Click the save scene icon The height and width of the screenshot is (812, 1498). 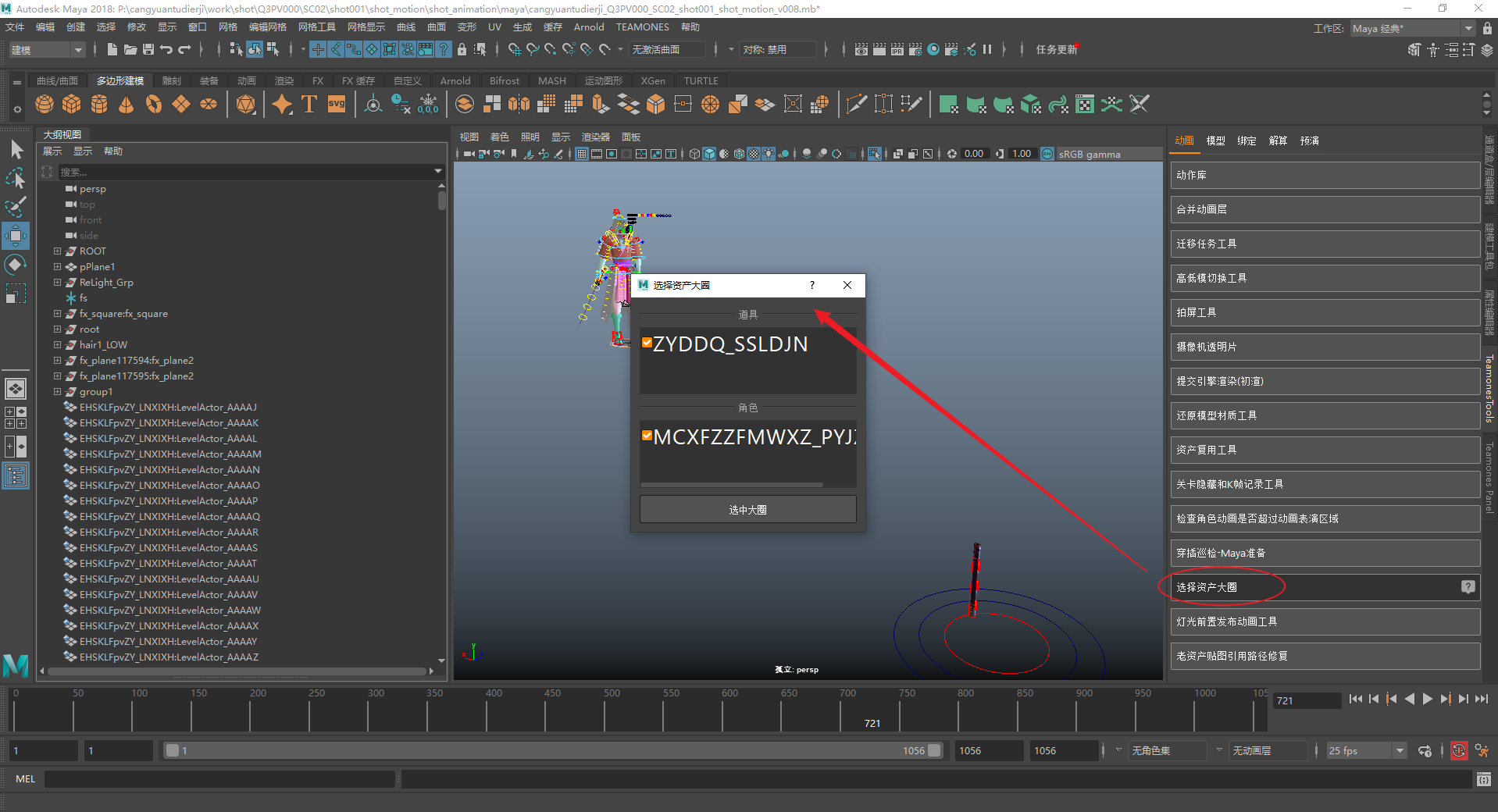click(148, 49)
